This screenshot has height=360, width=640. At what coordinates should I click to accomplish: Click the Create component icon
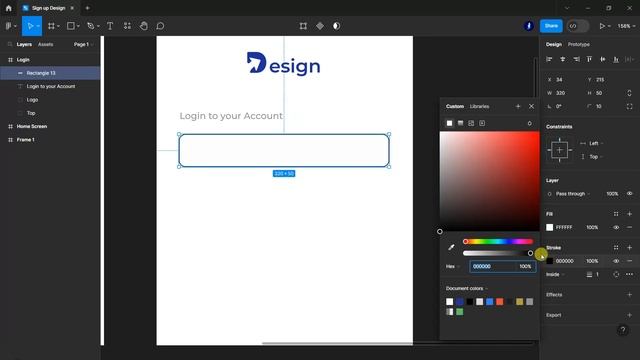(x=320, y=26)
